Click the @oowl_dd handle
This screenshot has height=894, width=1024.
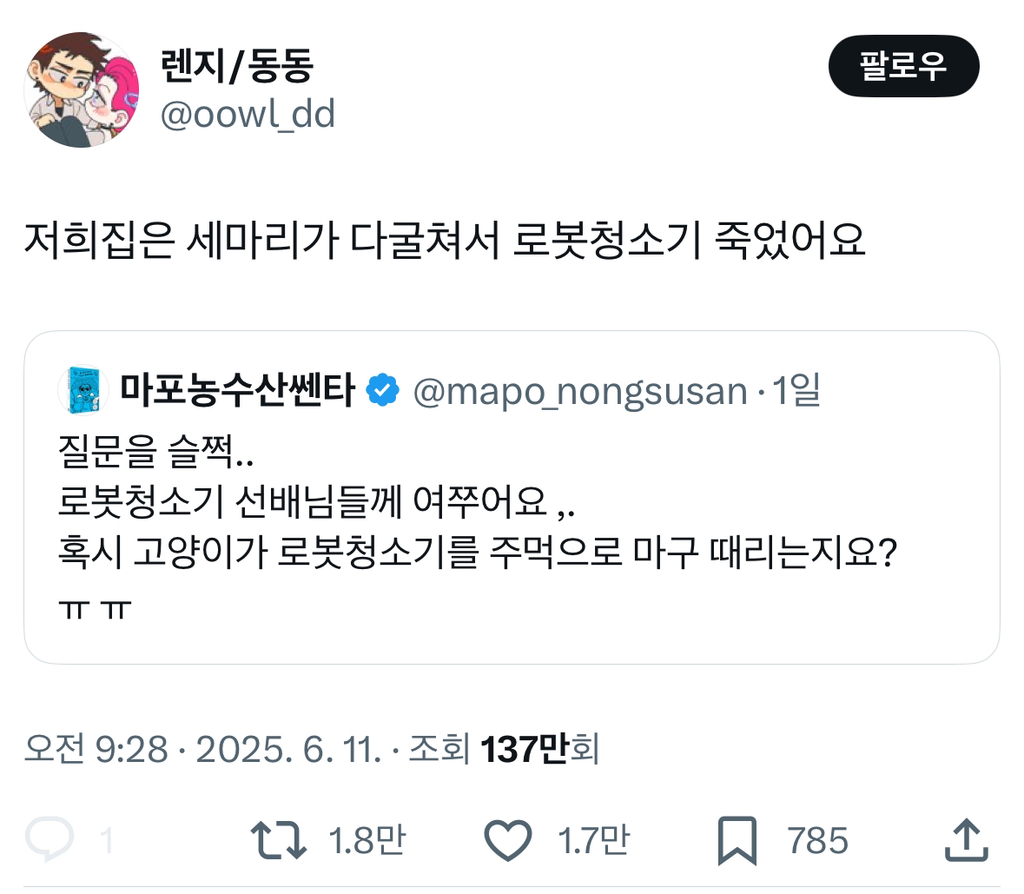[247, 115]
